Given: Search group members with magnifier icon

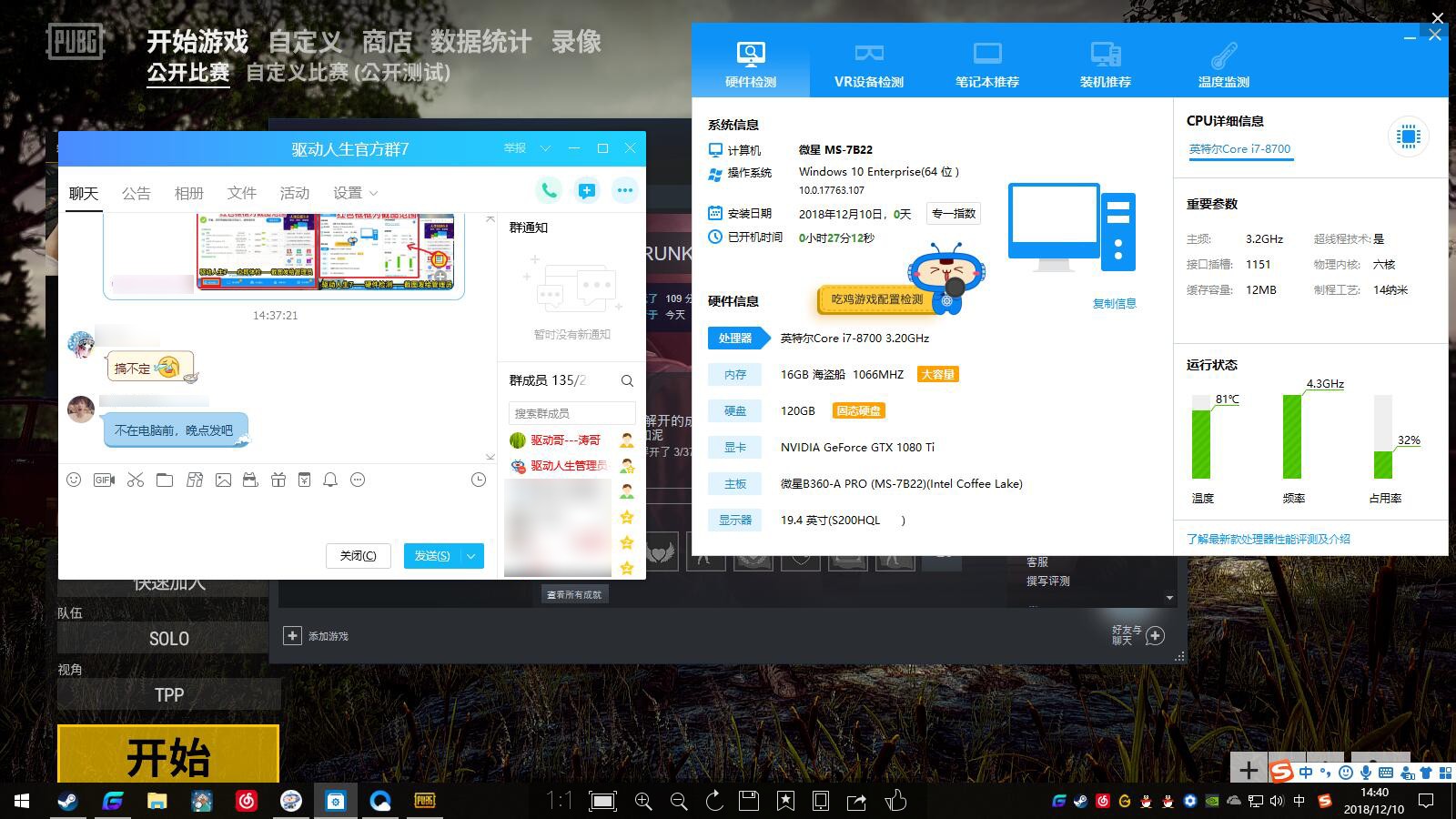Looking at the screenshot, I should pos(627,380).
